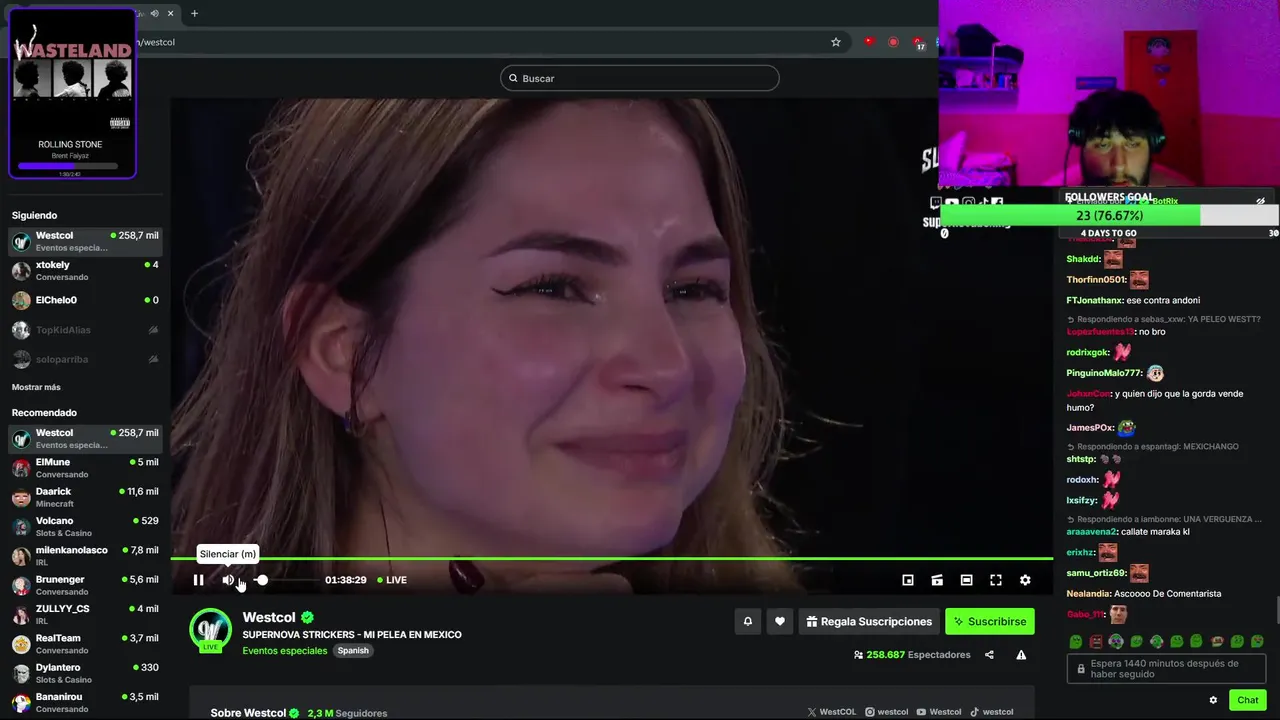The image size is (1280, 720).
Task: Click the locked chat message input
Action: tap(1166, 669)
